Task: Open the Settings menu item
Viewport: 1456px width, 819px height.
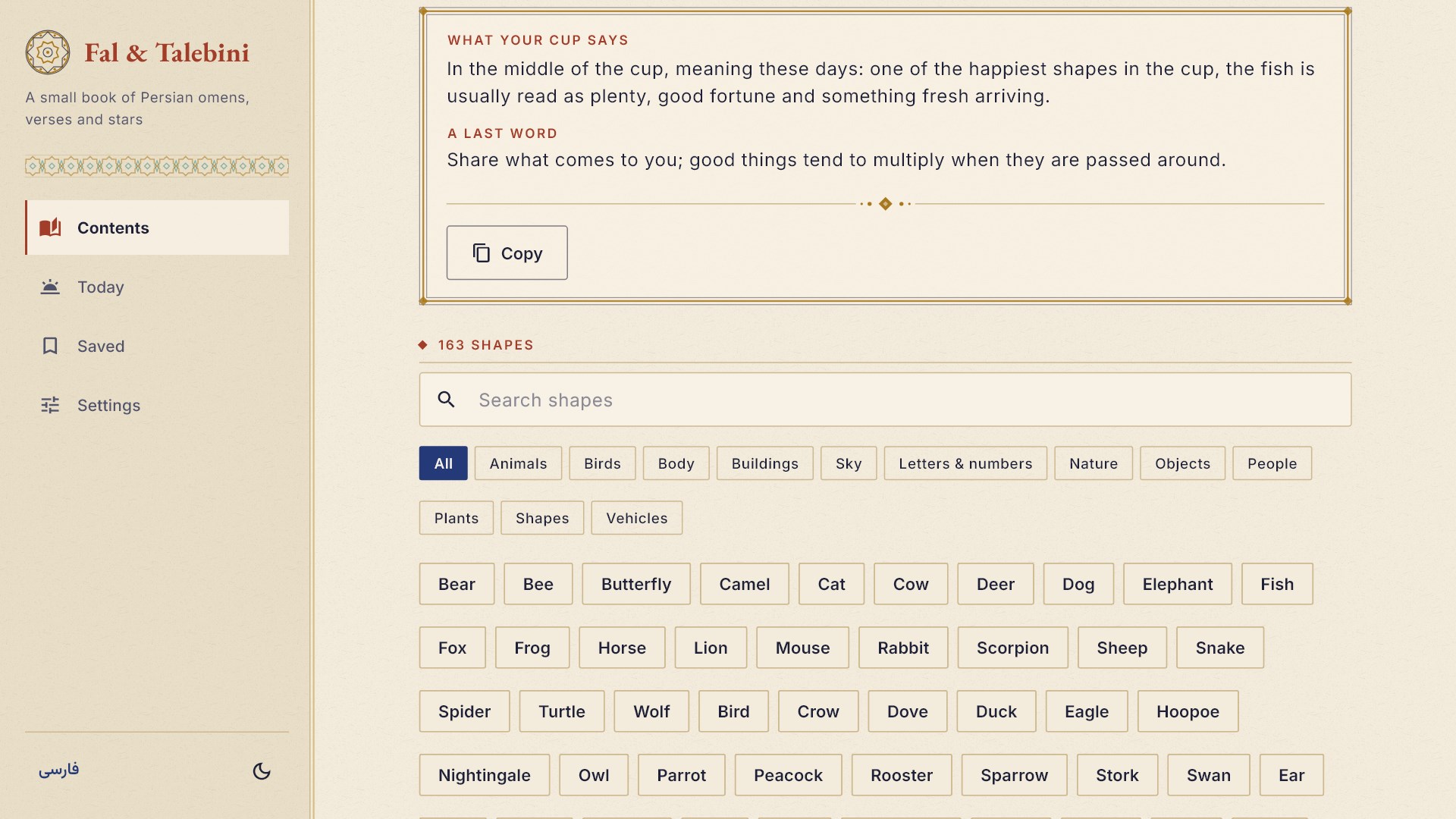Action: pos(157,405)
